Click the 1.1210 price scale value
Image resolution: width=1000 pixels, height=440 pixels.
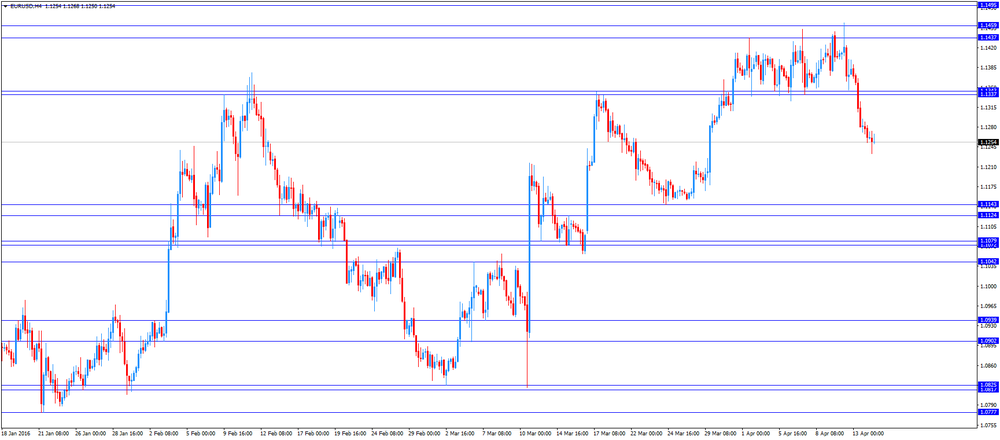point(987,167)
